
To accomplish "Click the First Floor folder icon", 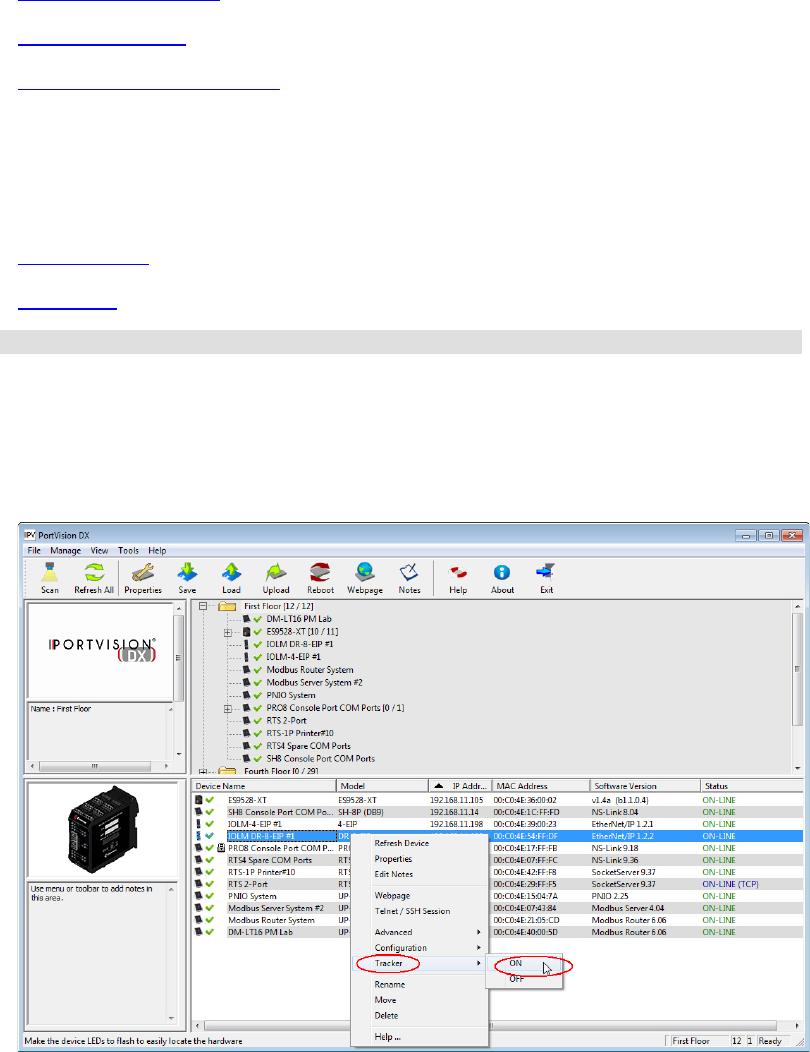I will (227, 607).
